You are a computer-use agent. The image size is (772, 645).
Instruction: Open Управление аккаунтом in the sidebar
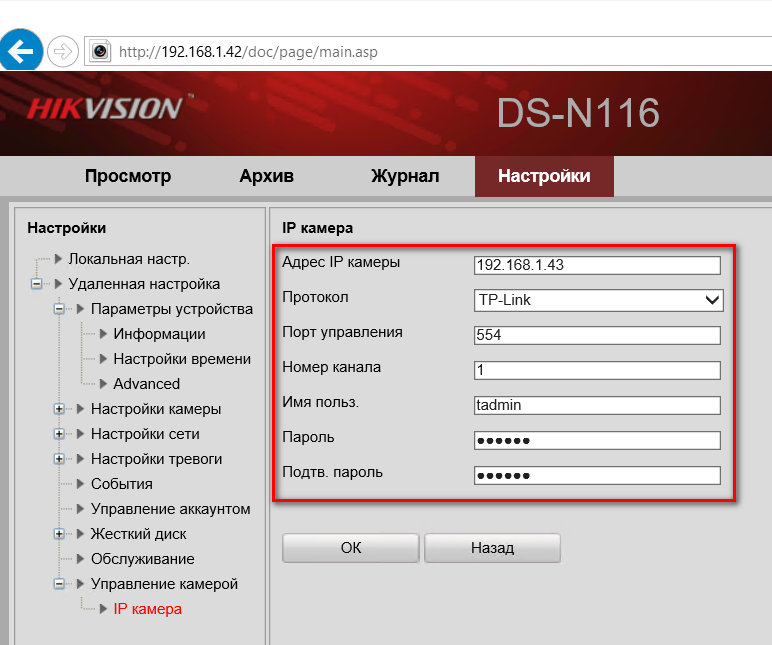[170, 509]
